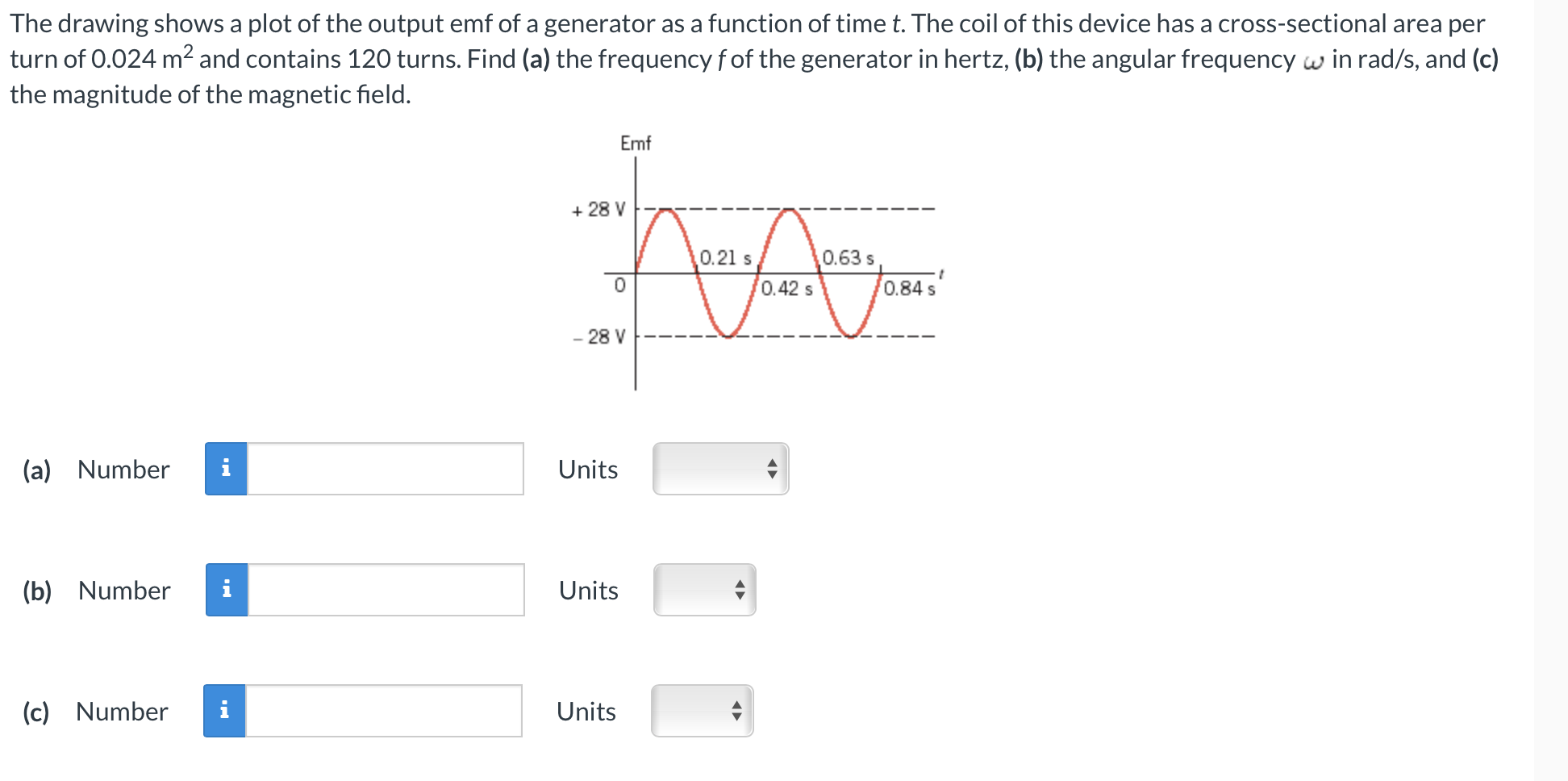Click the (b) Number row label
Viewport: 1568px width, 781px height.
click(x=96, y=590)
